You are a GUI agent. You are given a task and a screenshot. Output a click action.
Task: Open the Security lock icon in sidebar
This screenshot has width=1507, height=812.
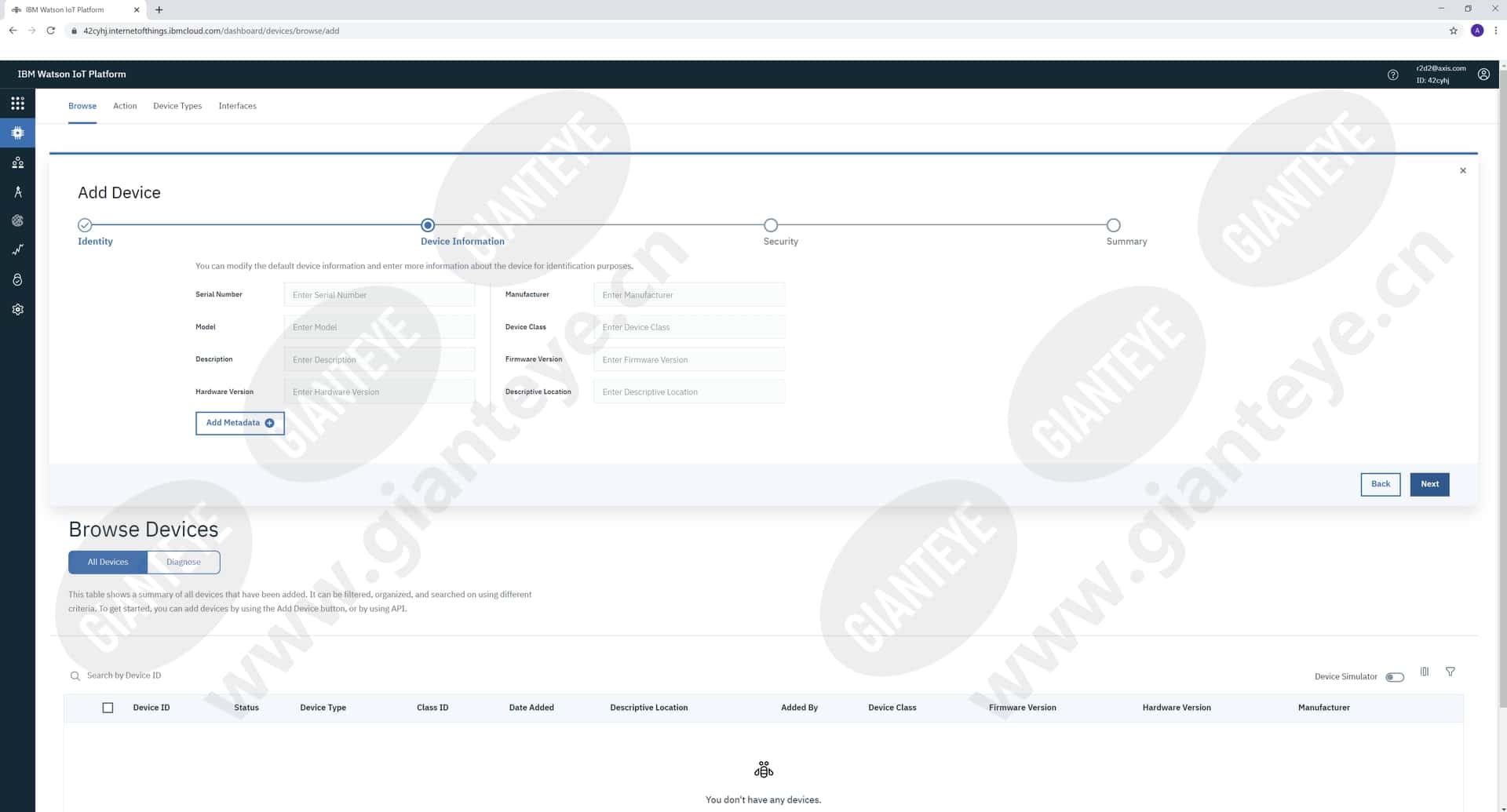tap(17, 279)
